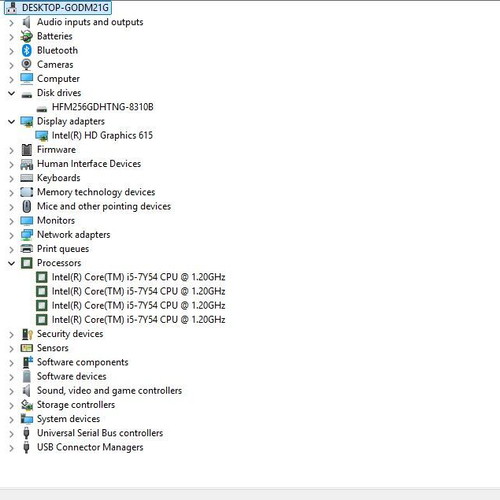
Task: Collapse the Disk drives node
Action: (x=11, y=93)
